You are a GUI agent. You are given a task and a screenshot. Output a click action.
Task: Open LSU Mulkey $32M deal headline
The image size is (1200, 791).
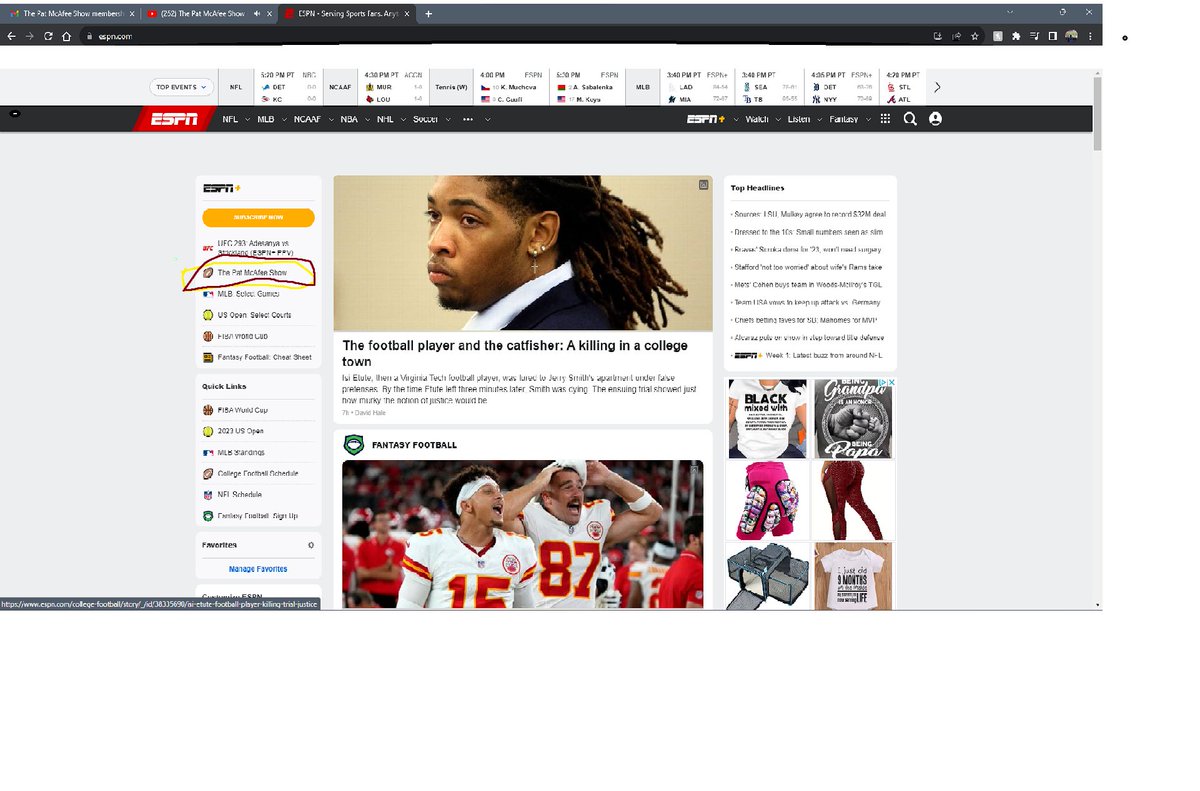coord(809,214)
